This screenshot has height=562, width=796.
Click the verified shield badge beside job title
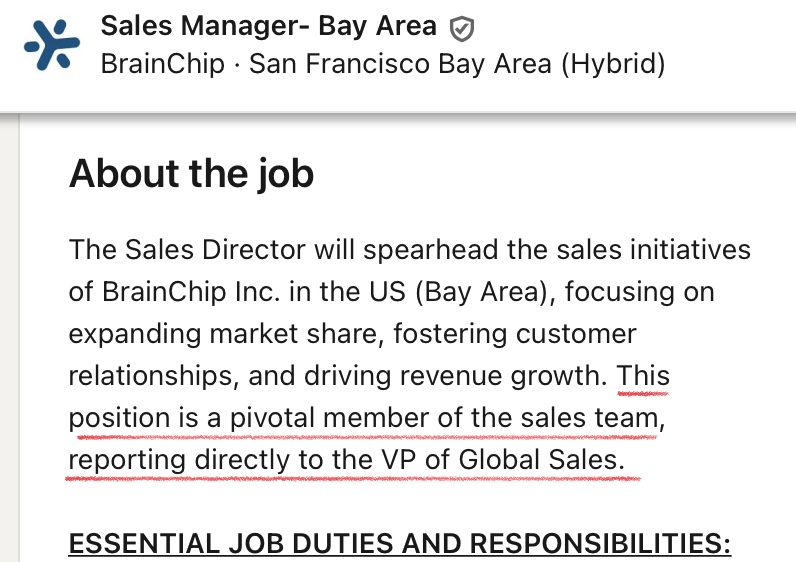click(461, 28)
